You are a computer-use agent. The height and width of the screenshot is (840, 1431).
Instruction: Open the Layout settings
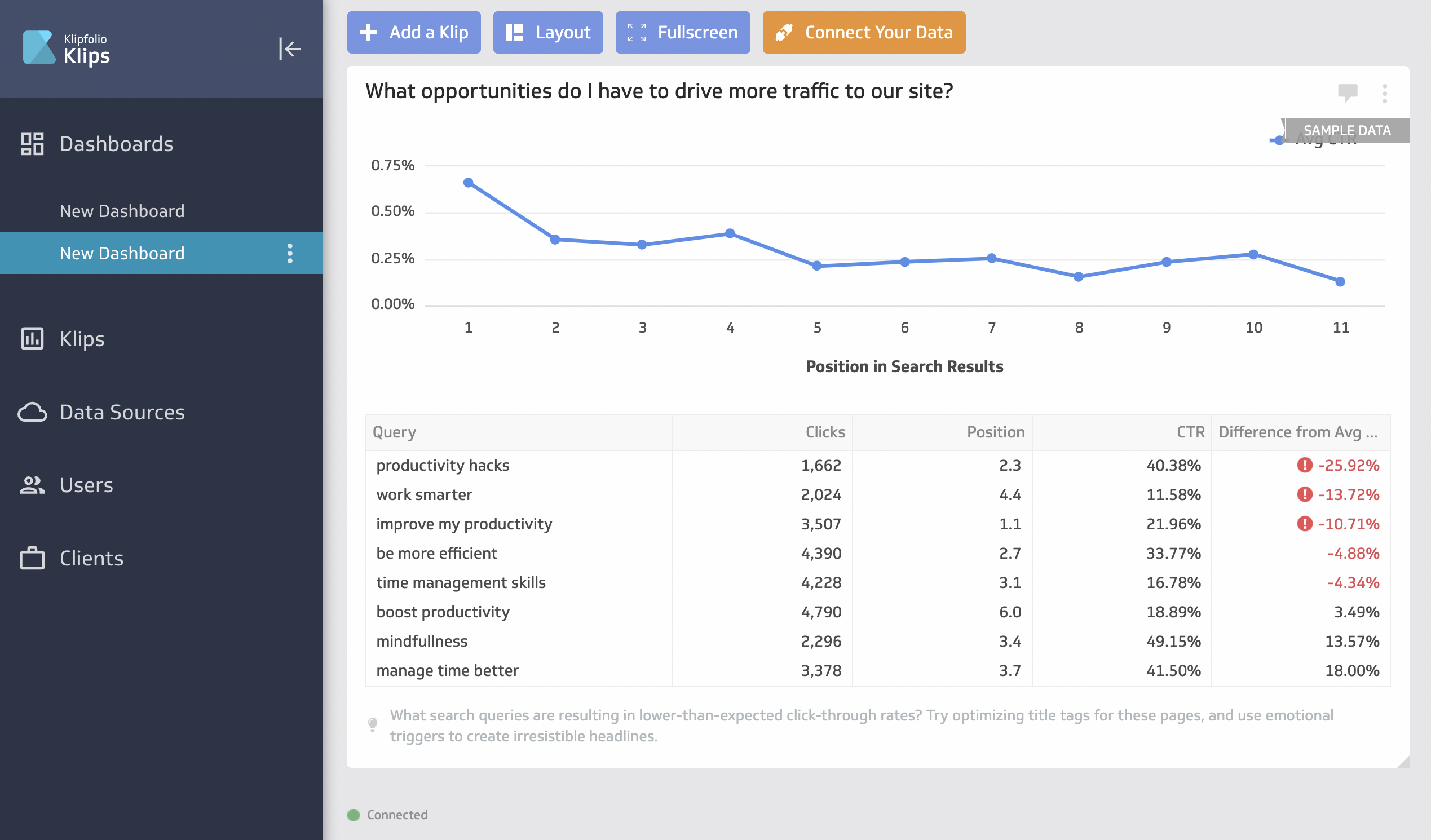547,32
